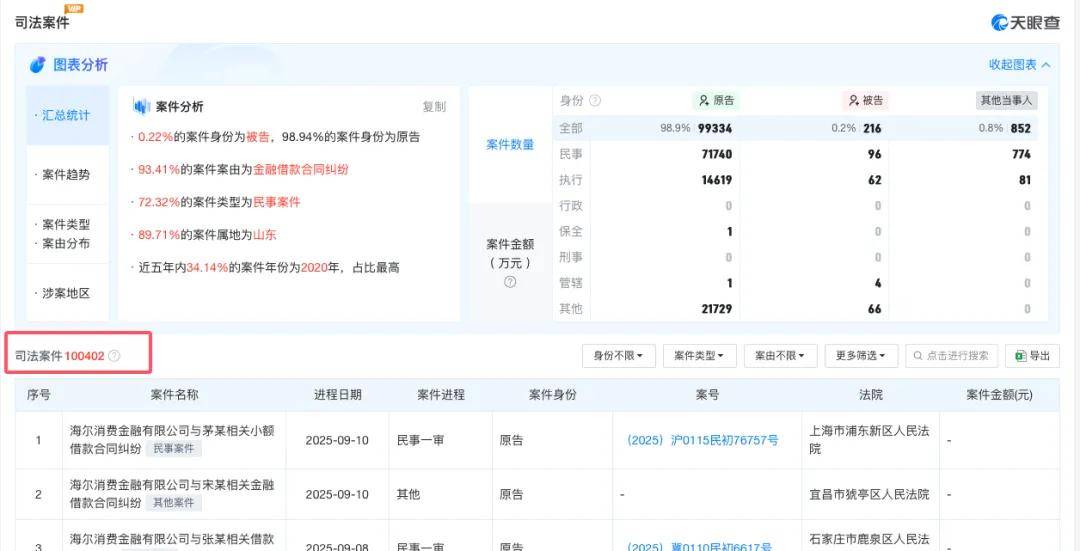The width and height of the screenshot is (1080, 551).
Task: Open the 案由不限 dropdown
Action: point(780,356)
